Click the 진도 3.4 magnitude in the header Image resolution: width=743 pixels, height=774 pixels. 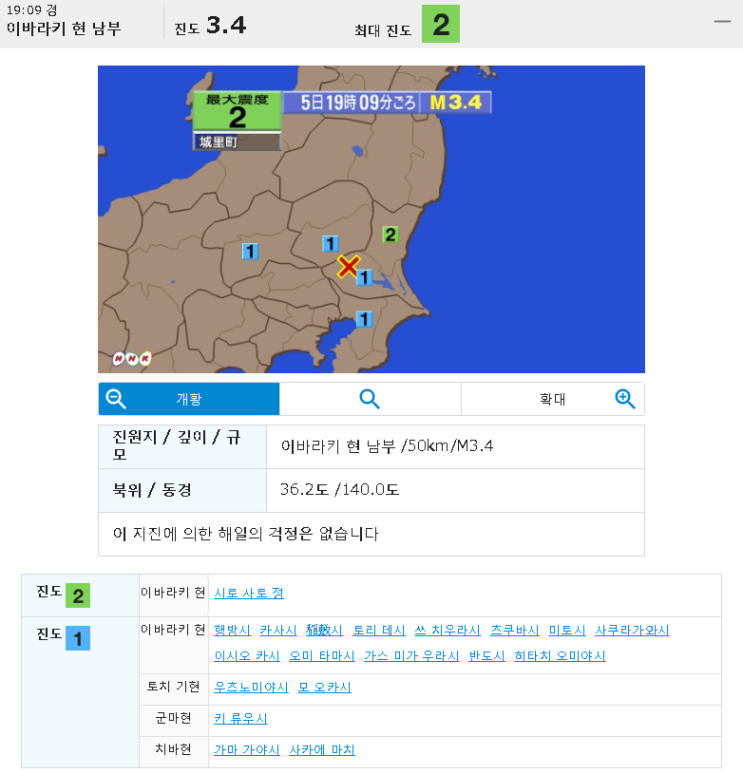pyautogui.click(x=210, y=26)
